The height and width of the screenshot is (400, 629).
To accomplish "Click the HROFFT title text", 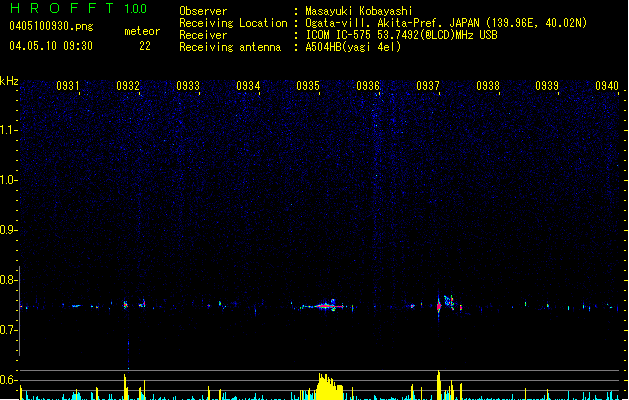I will tap(62, 8).
